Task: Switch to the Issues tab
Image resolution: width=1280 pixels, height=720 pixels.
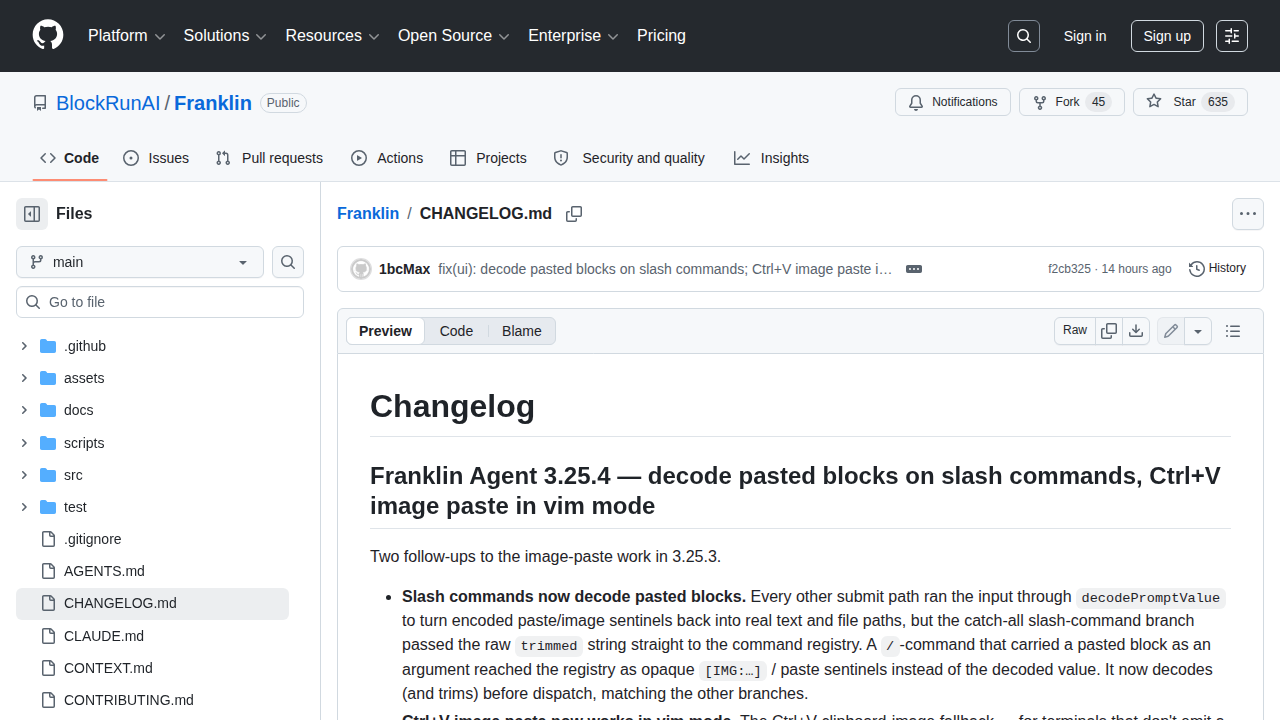Action: tap(156, 158)
